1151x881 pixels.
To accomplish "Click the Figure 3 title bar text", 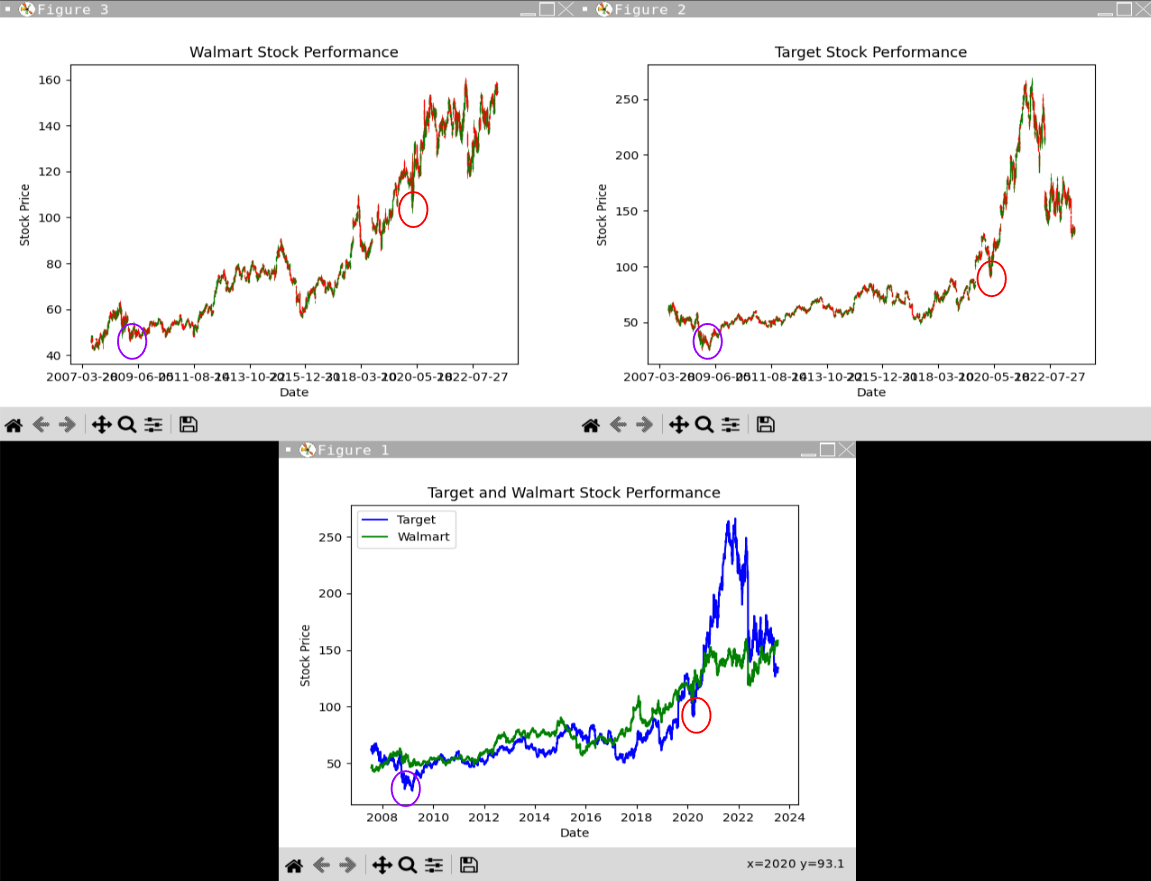I will click(x=73, y=10).
